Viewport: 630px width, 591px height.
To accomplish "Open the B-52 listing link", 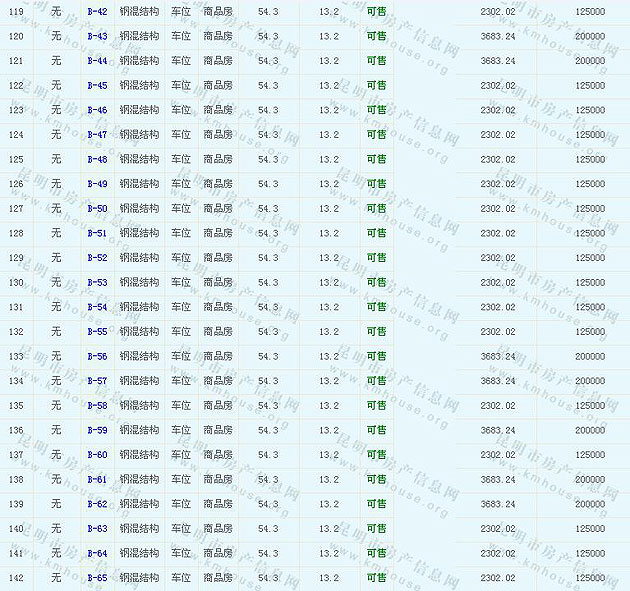I will [x=97, y=258].
